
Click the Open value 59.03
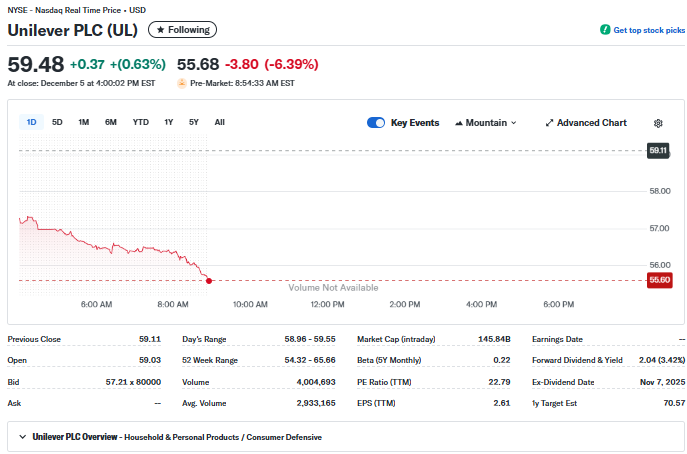click(150, 360)
